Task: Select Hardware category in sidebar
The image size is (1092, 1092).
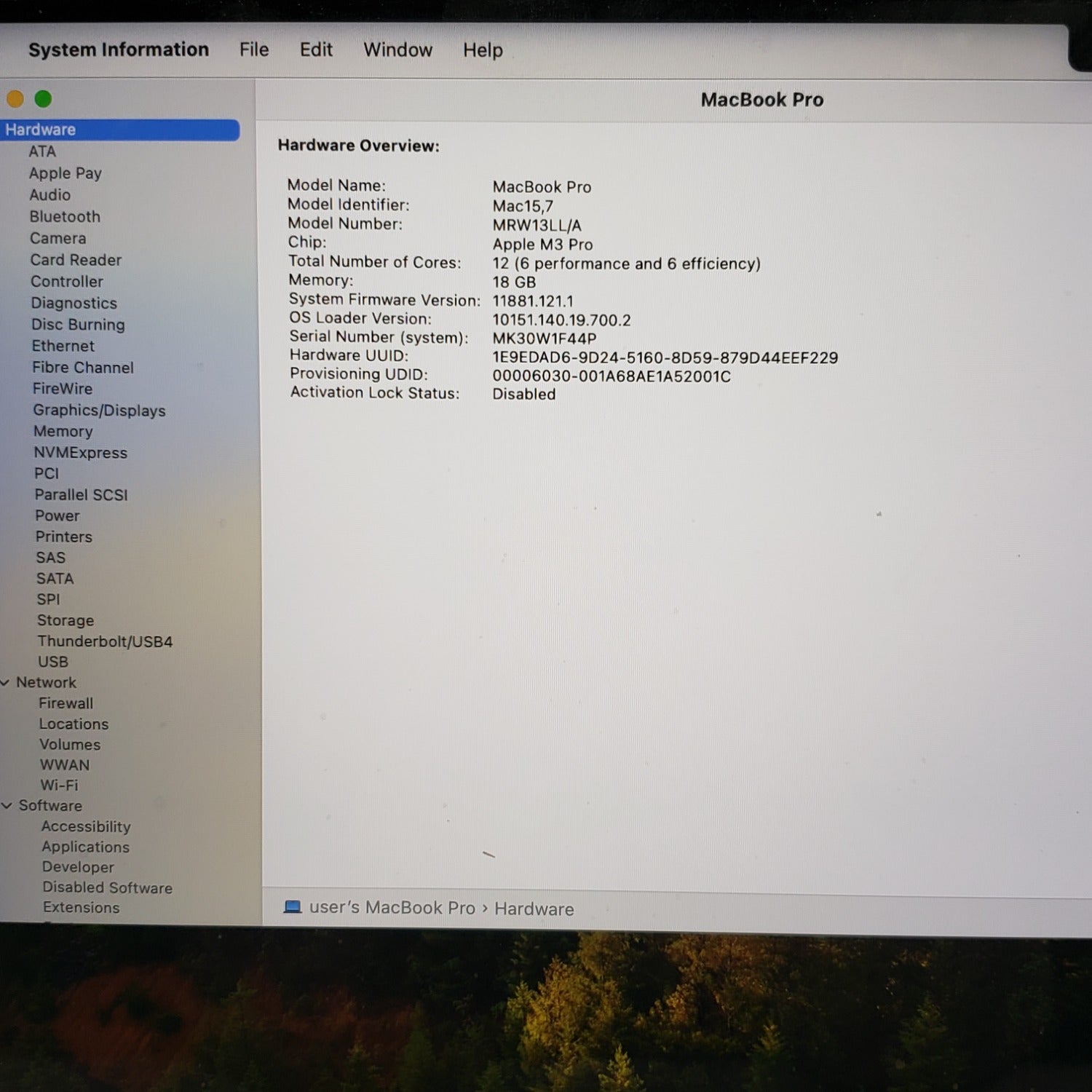Action: 41,130
